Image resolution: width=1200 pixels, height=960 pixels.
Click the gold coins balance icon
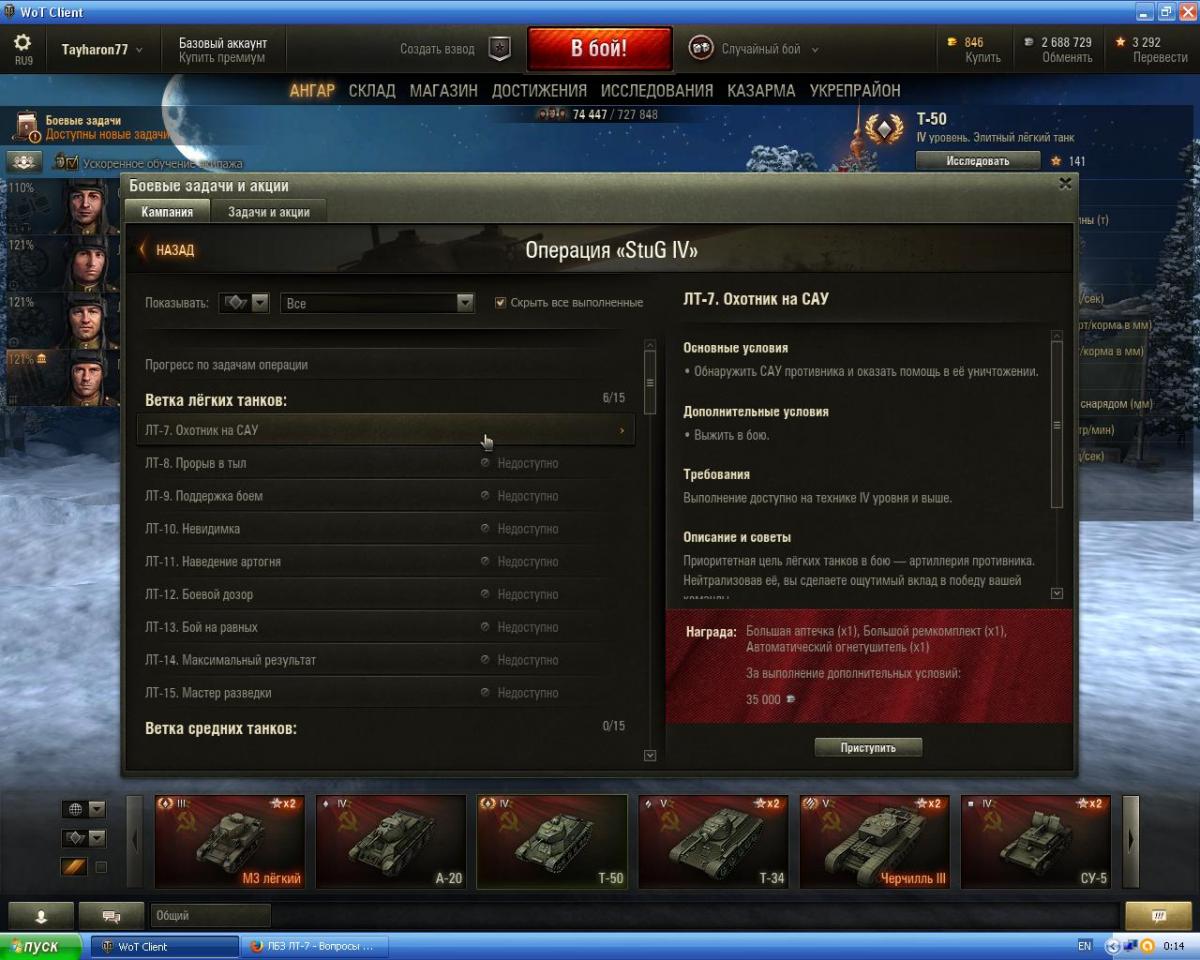coord(952,42)
